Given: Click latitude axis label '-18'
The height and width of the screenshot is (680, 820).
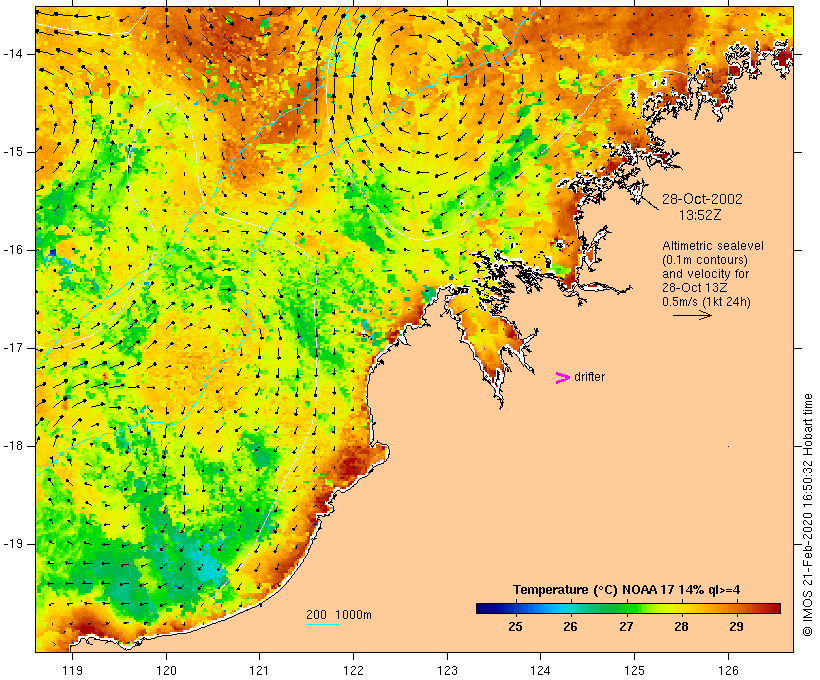Looking at the screenshot, I should [12, 446].
